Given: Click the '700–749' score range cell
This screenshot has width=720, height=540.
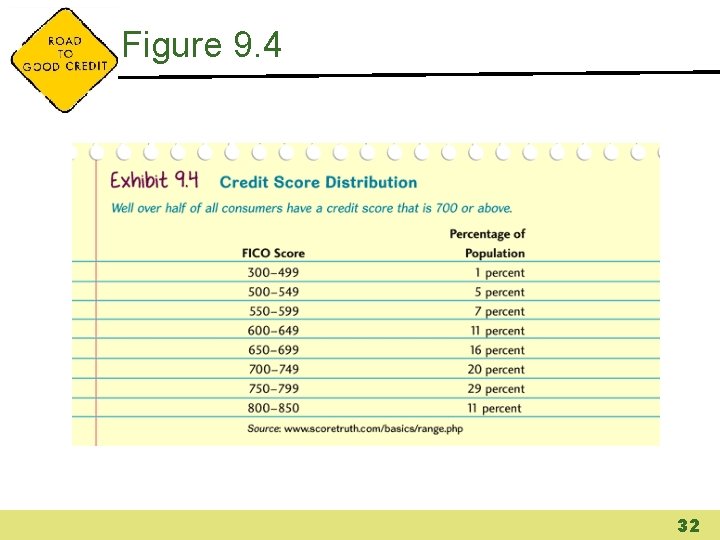Looking at the screenshot, I should 274,369.
